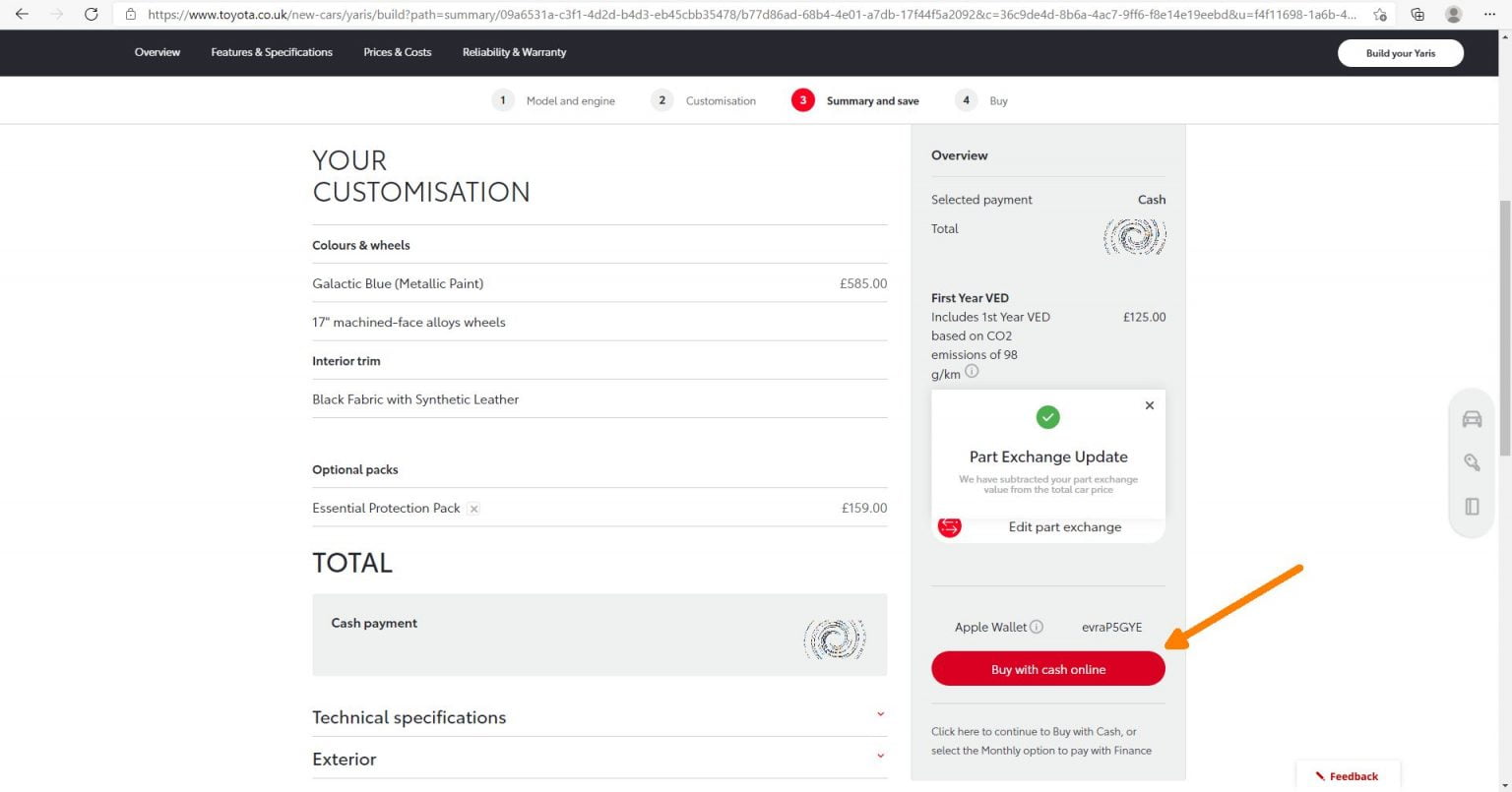
Task: Dismiss the Part Exchange Update popup
Action: point(1149,404)
